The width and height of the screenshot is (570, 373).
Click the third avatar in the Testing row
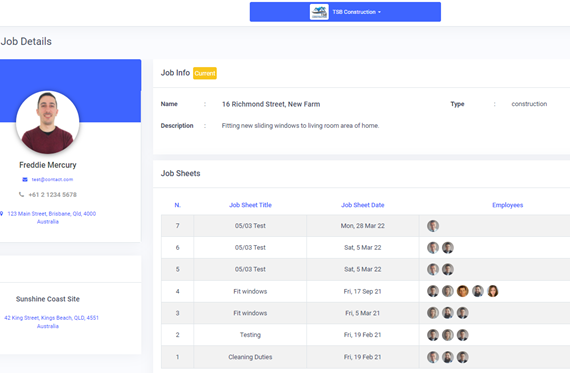463,335
